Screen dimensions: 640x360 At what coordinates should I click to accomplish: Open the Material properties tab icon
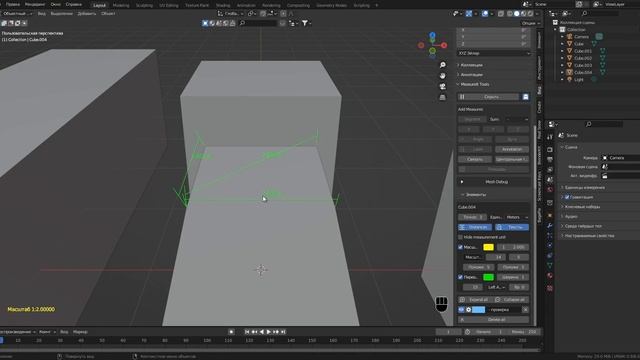(550, 276)
